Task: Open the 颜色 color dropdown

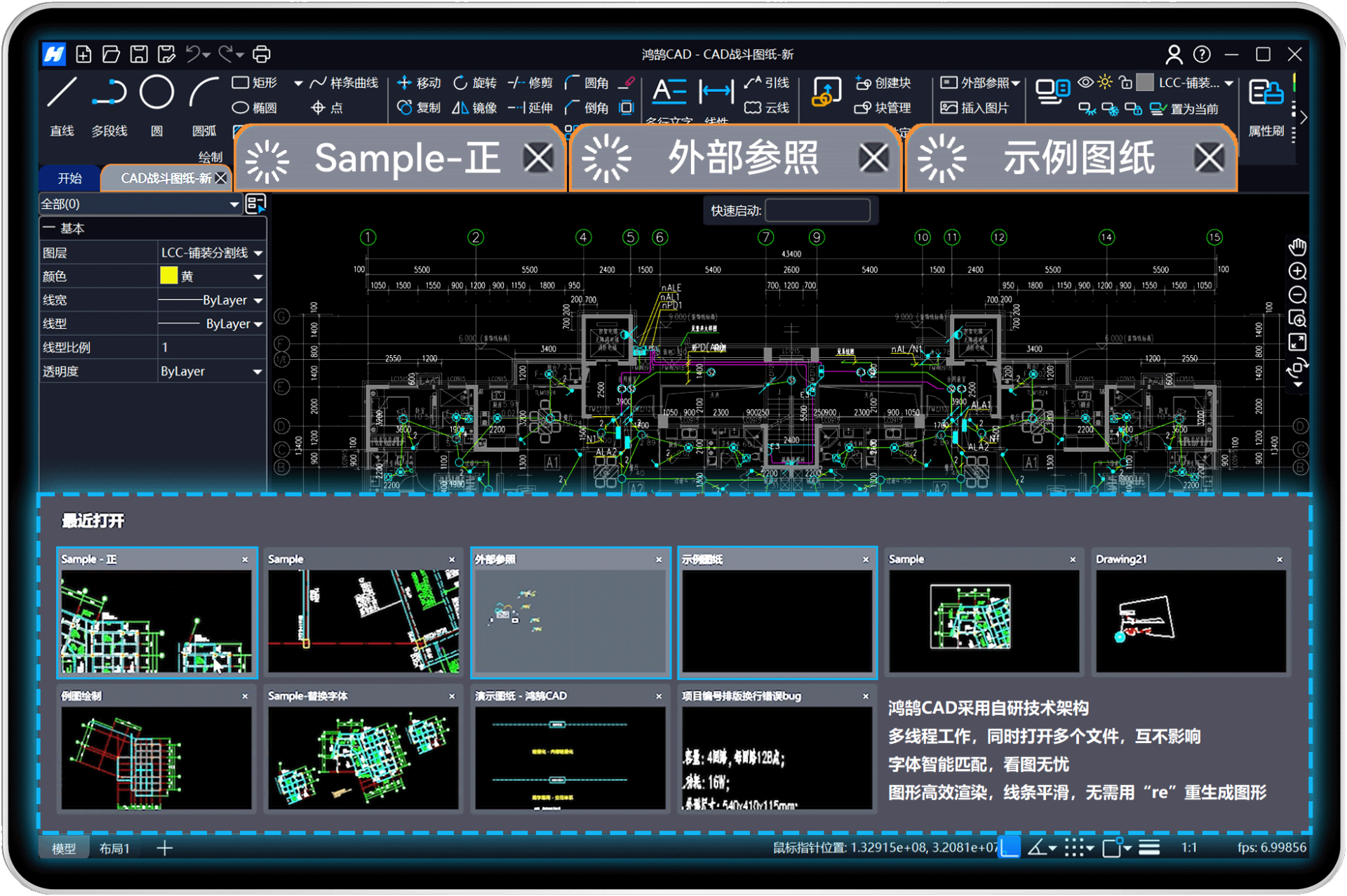Action: pos(258,276)
